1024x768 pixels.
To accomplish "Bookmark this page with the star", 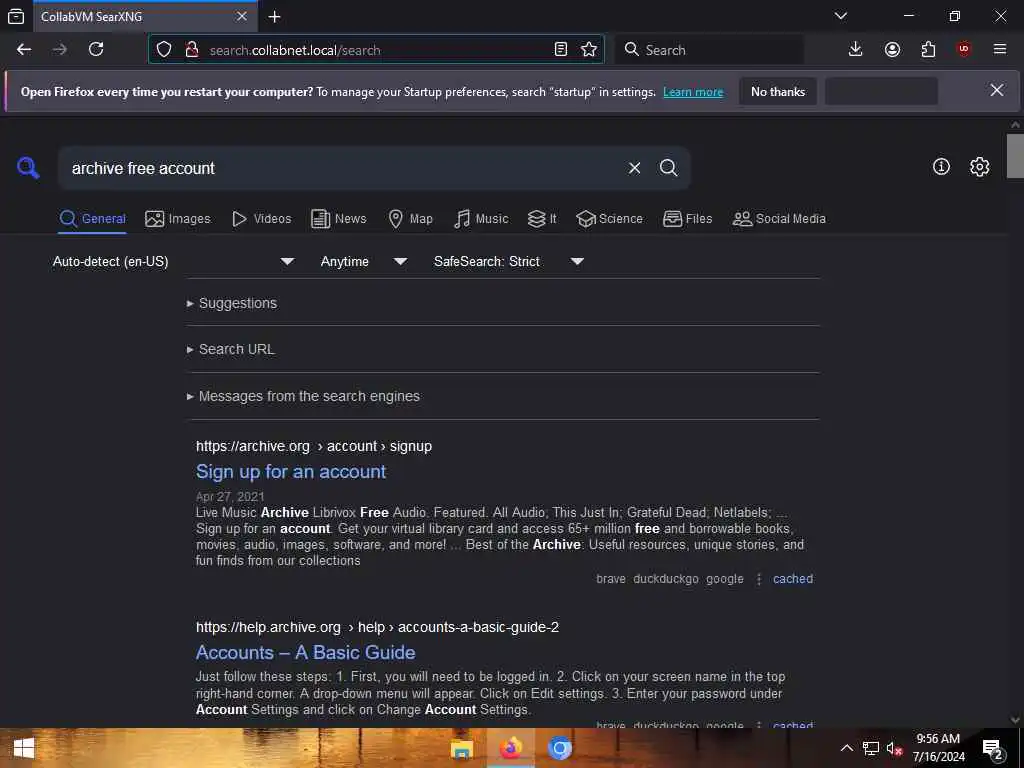I will click(x=589, y=50).
